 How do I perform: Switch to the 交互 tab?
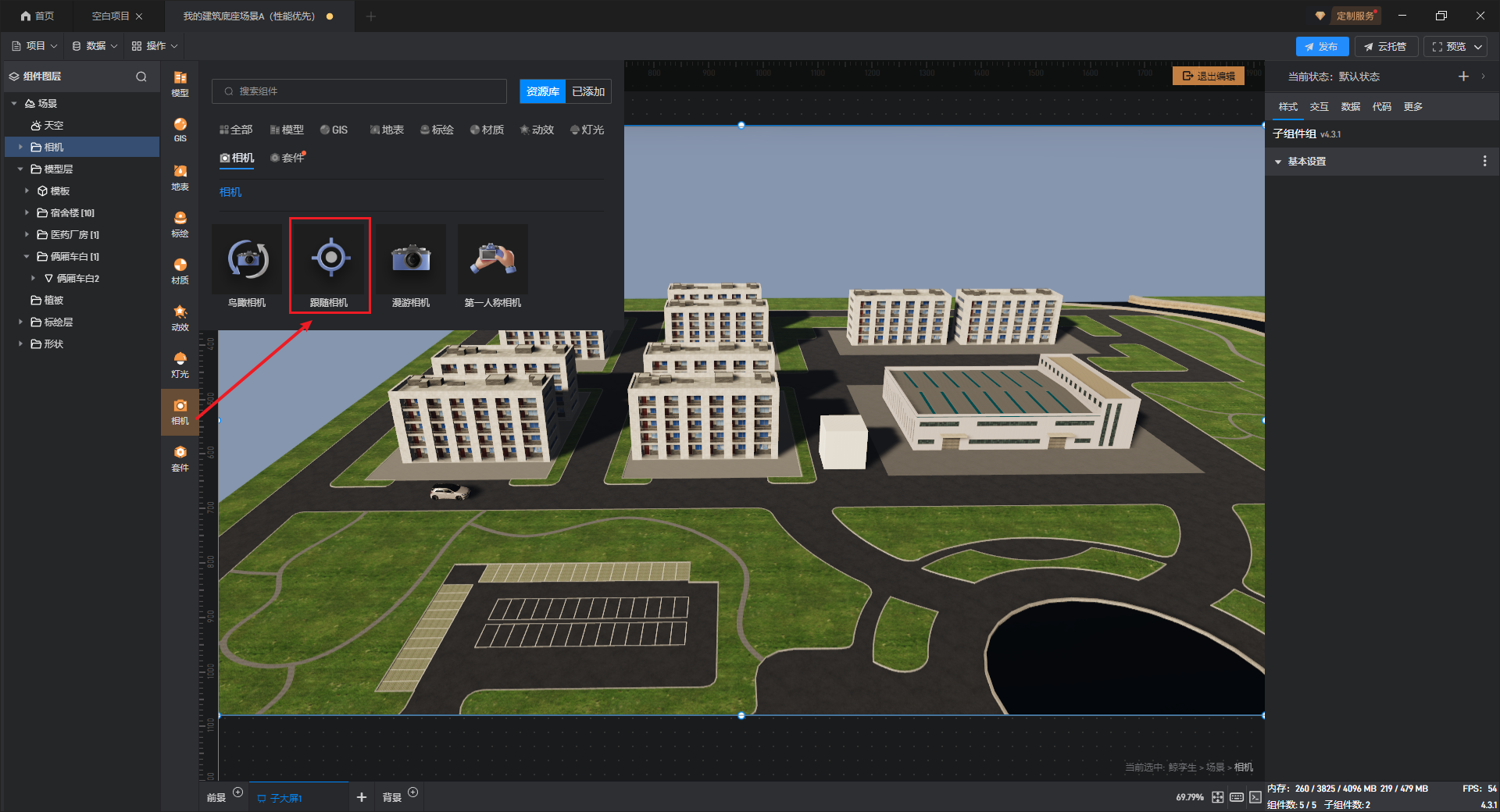pyautogui.click(x=1319, y=107)
